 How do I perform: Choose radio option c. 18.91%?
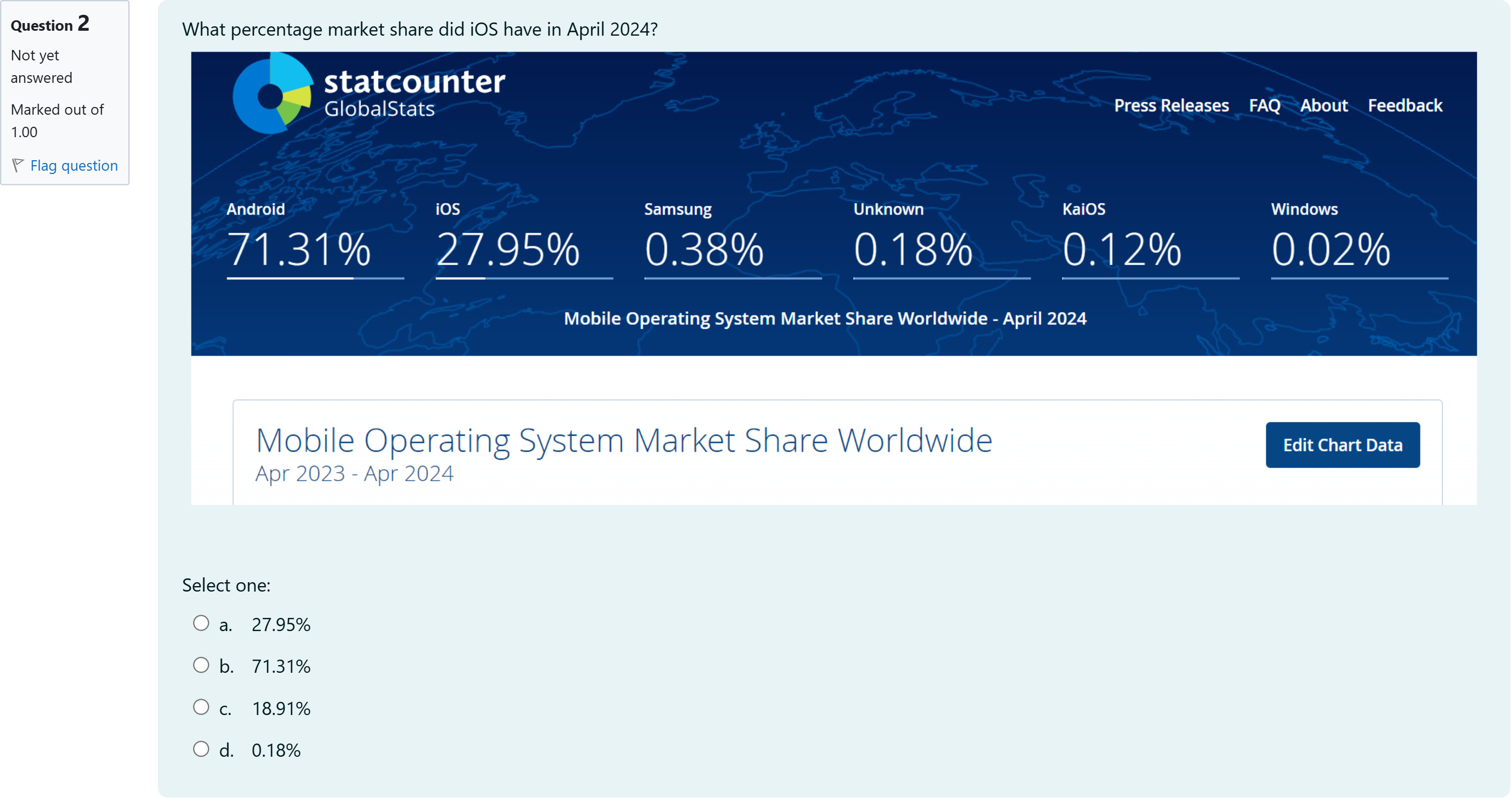tap(201, 707)
